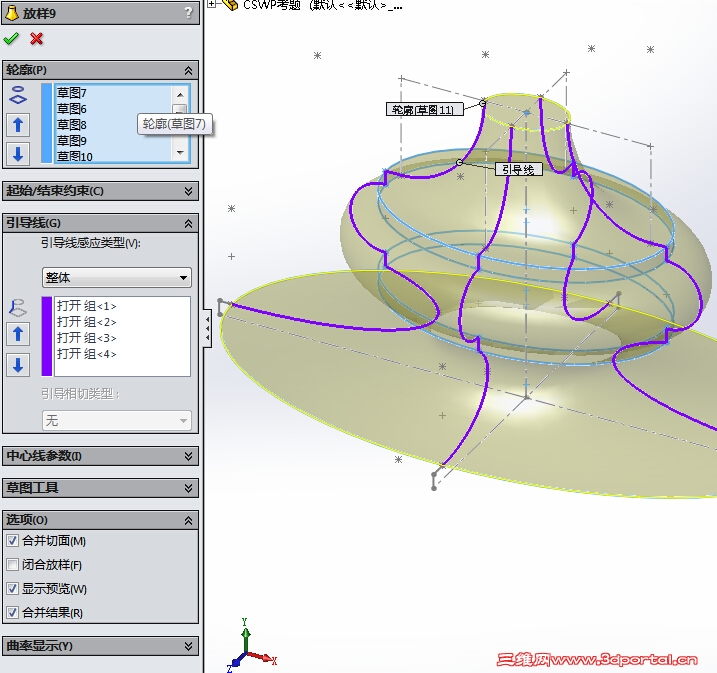Expand the 起始/结束约束(C) section
This screenshot has height=673, width=717.
pos(188,191)
